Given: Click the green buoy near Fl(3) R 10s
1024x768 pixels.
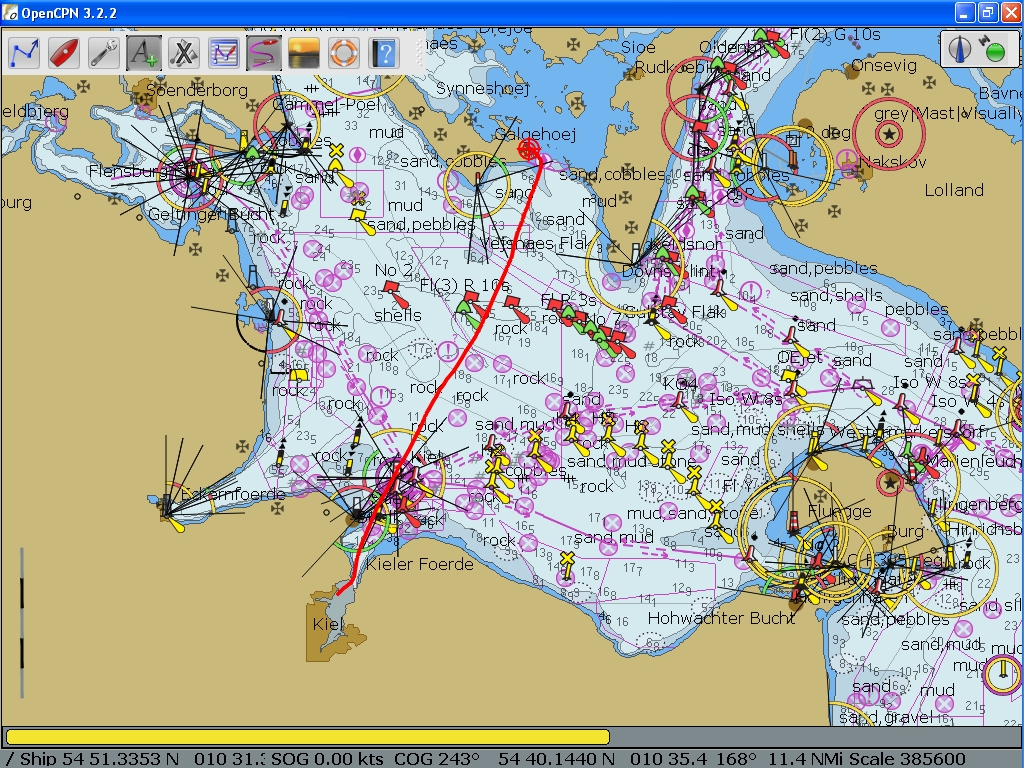Looking at the screenshot, I should tap(464, 306).
